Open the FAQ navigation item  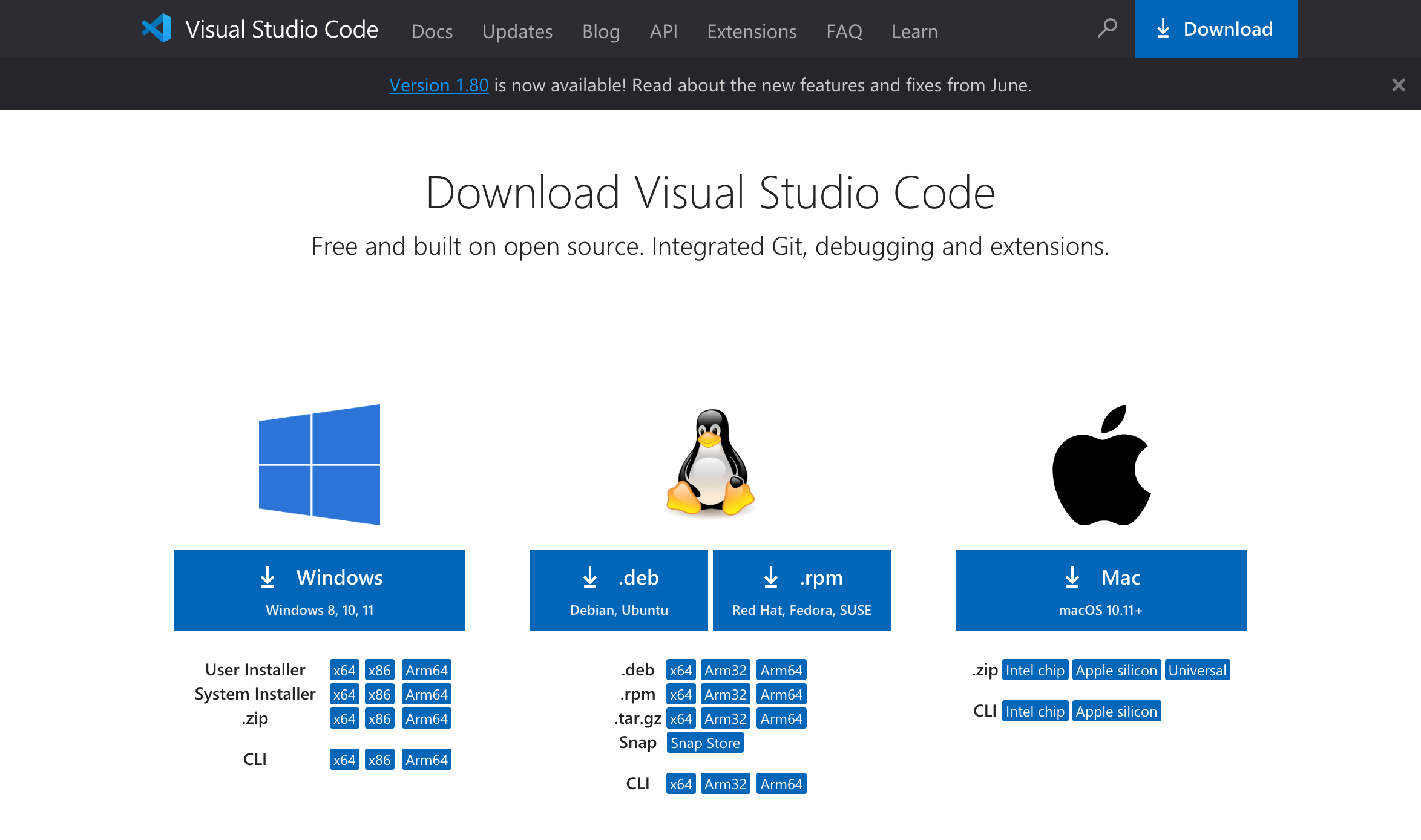point(844,31)
